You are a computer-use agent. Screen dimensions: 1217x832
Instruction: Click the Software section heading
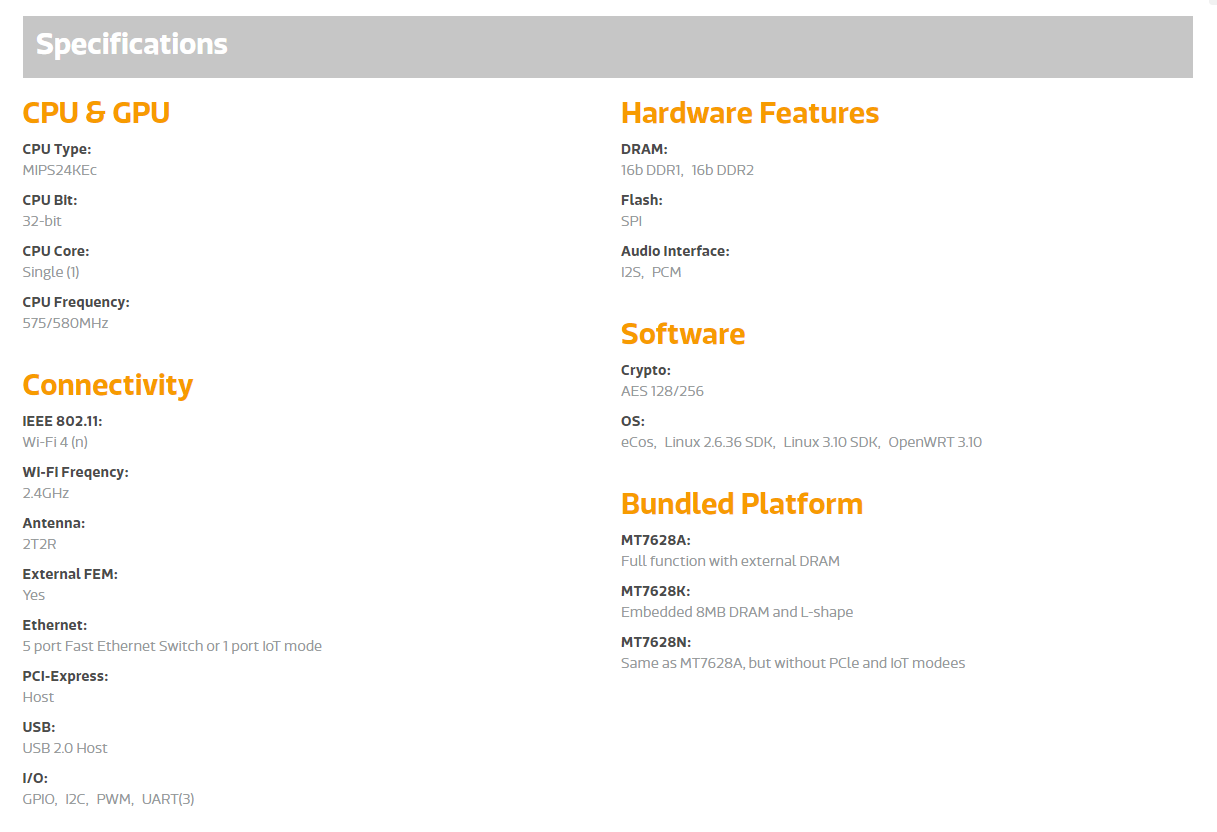683,334
